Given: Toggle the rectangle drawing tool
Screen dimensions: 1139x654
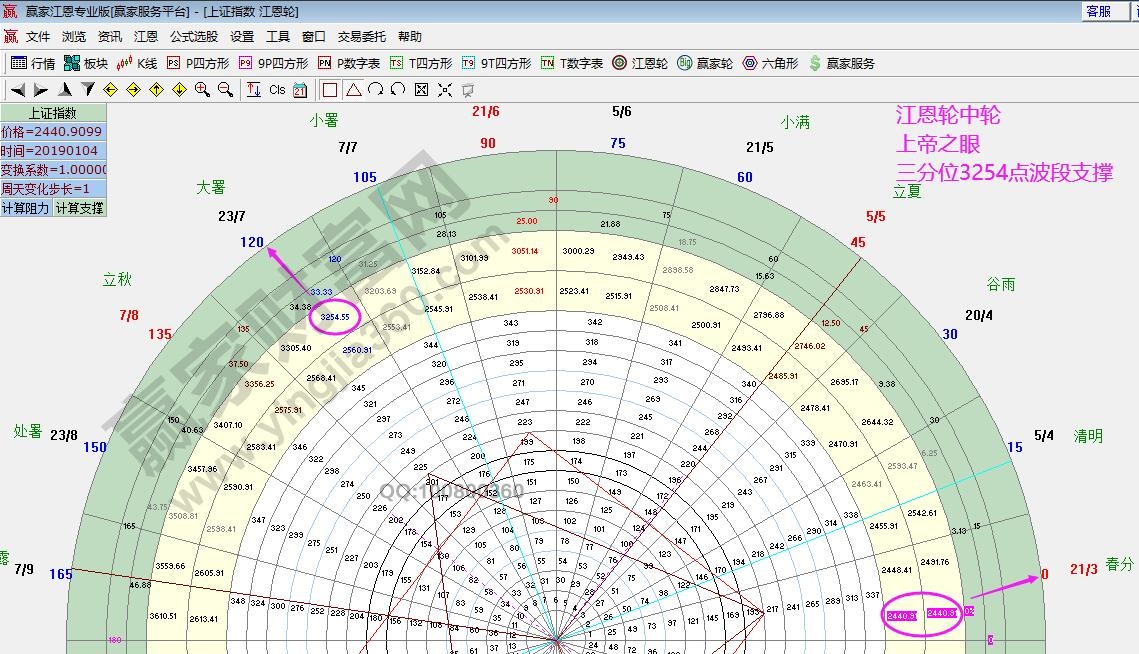Looking at the screenshot, I should coord(330,89).
